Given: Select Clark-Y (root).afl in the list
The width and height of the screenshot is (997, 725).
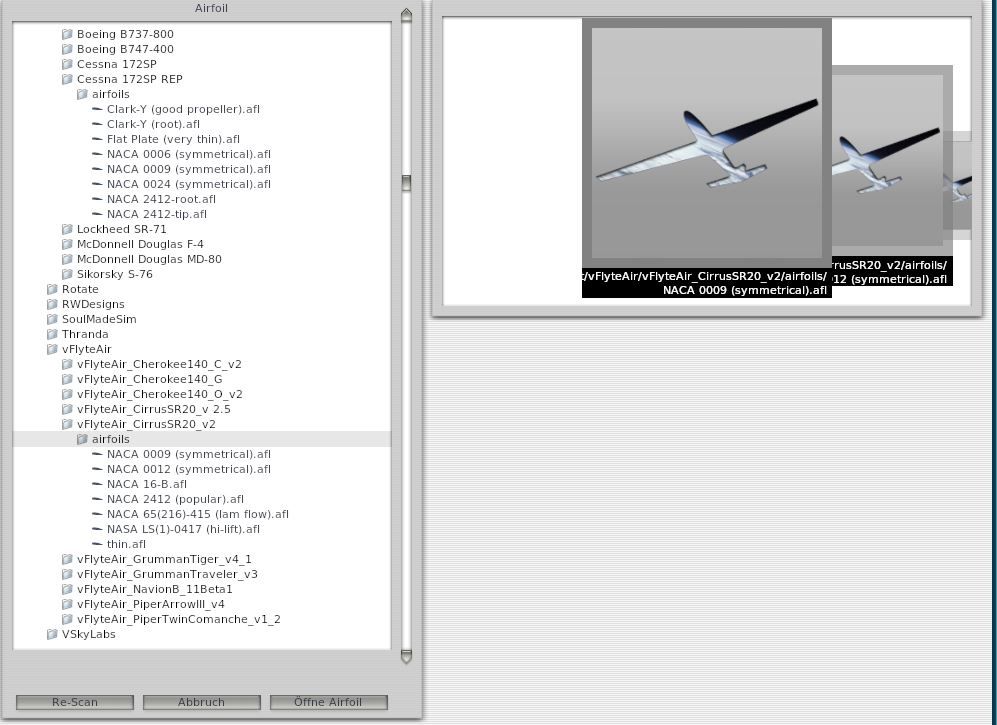Looking at the screenshot, I should pos(153,124).
